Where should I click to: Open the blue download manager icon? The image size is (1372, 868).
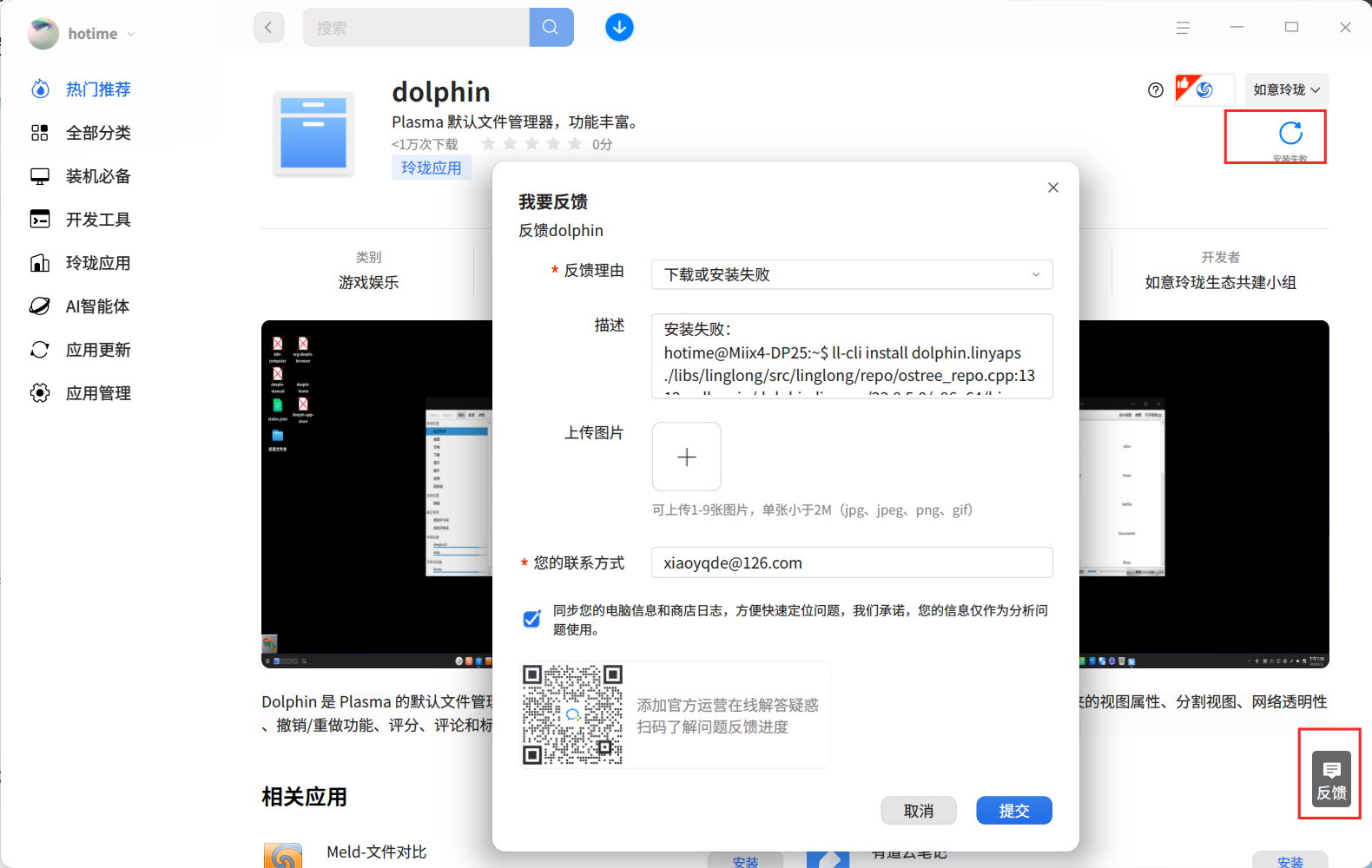pos(619,28)
